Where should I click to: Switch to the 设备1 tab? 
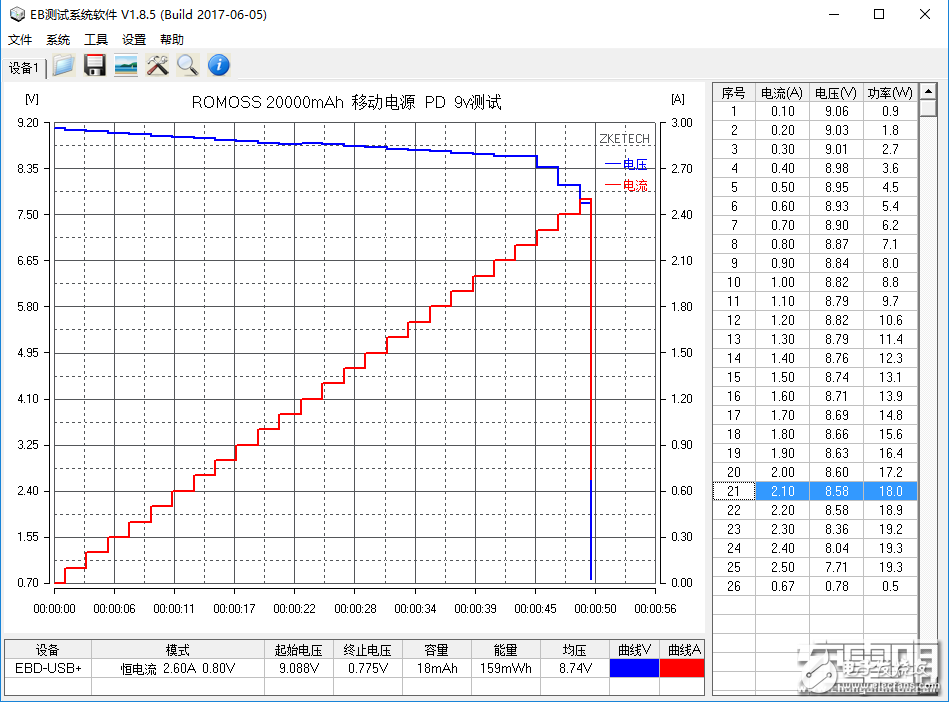pyautogui.click(x=22, y=67)
